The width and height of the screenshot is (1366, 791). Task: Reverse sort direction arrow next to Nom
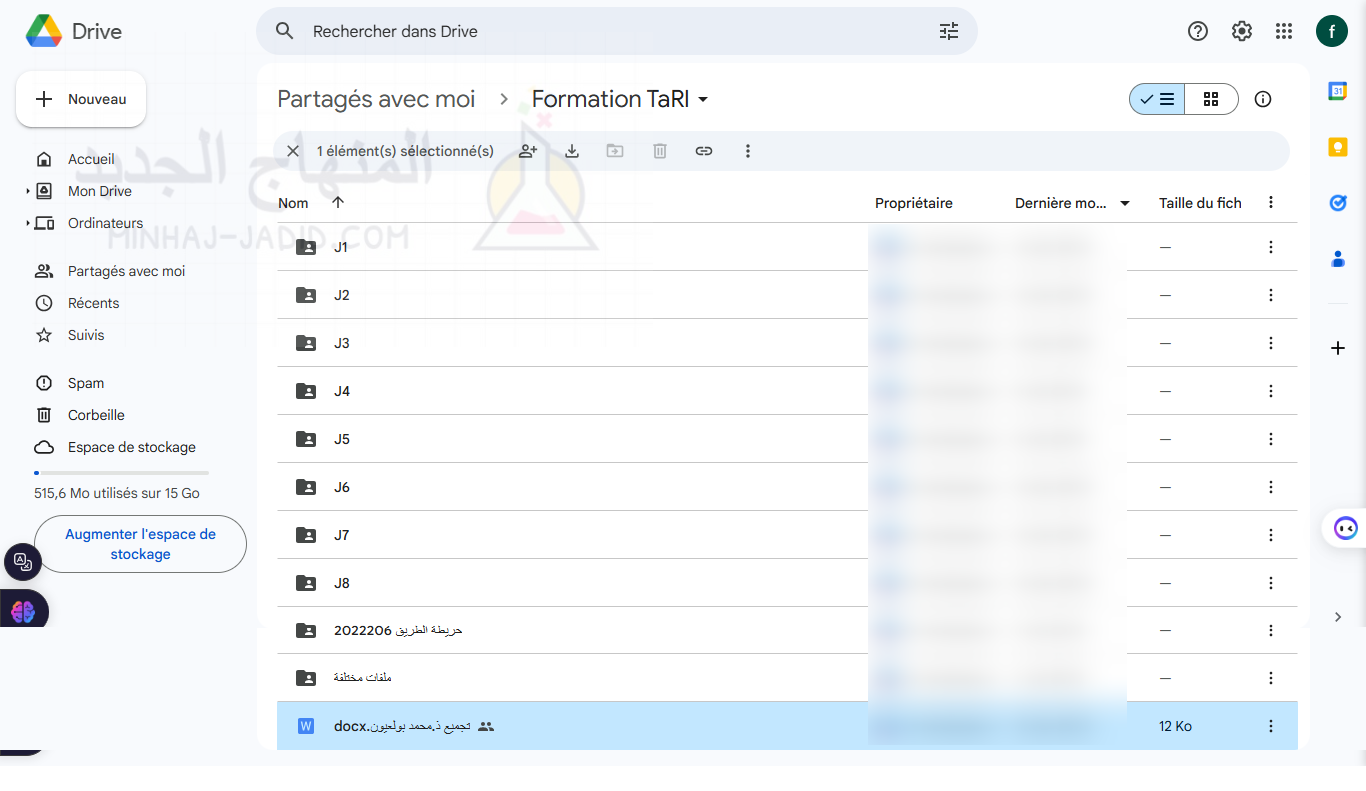tap(338, 203)
